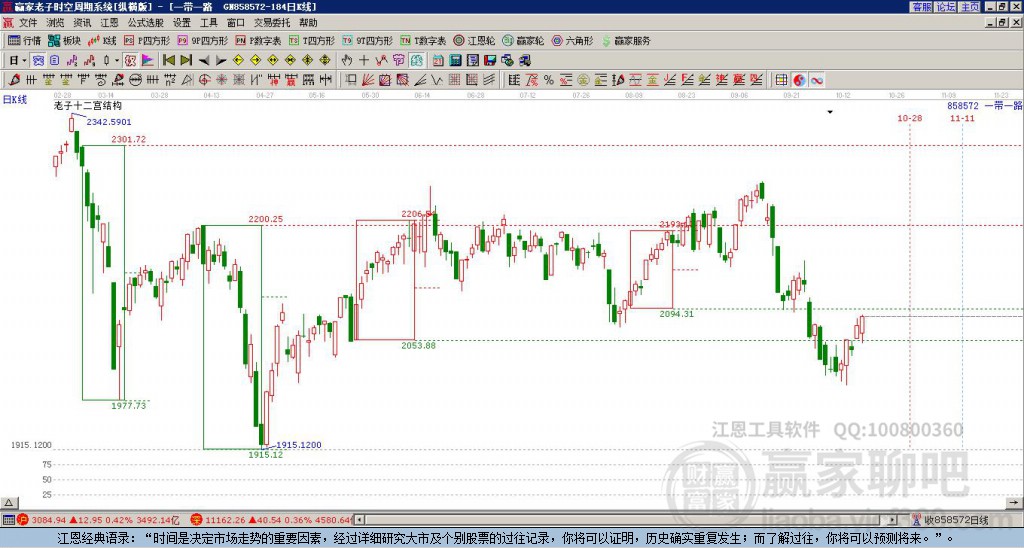
Task: Toggle the pink flag icon
Action: pyautogui.click(x=148, y=61)
